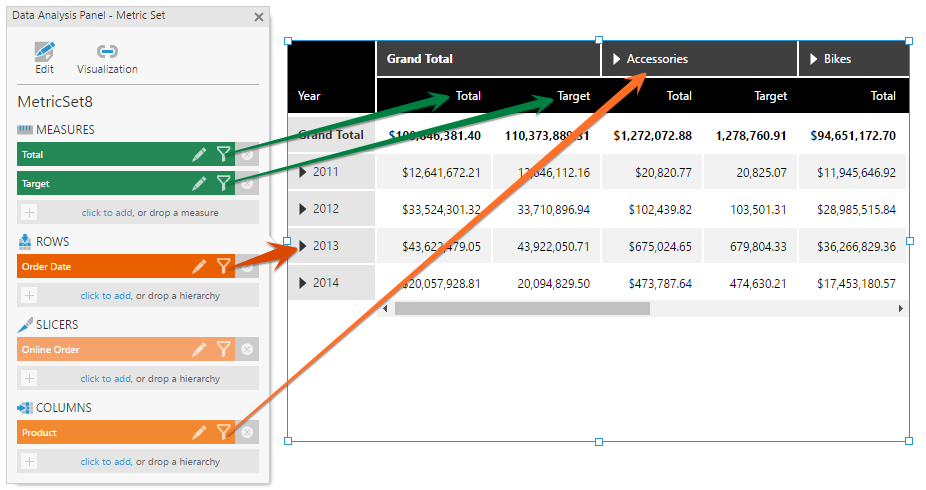Screen dimensions: 926x490
Task: Click Total header under Accessories
Action: [x=679, y=96]
